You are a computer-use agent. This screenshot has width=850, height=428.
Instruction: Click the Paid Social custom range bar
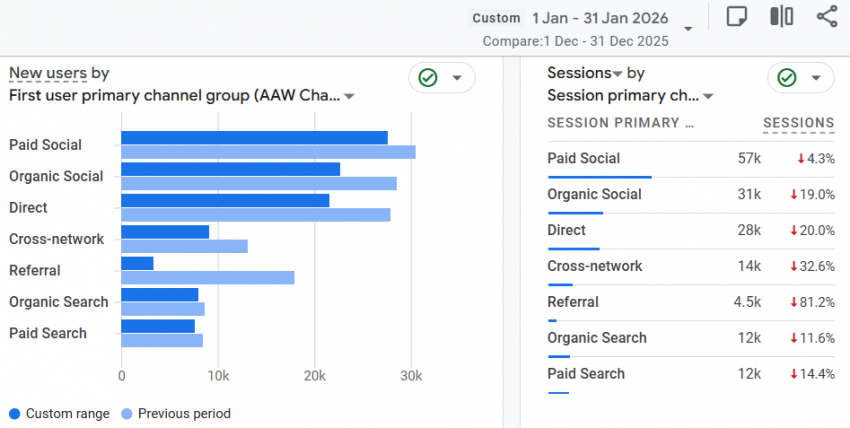pos(254,138)
